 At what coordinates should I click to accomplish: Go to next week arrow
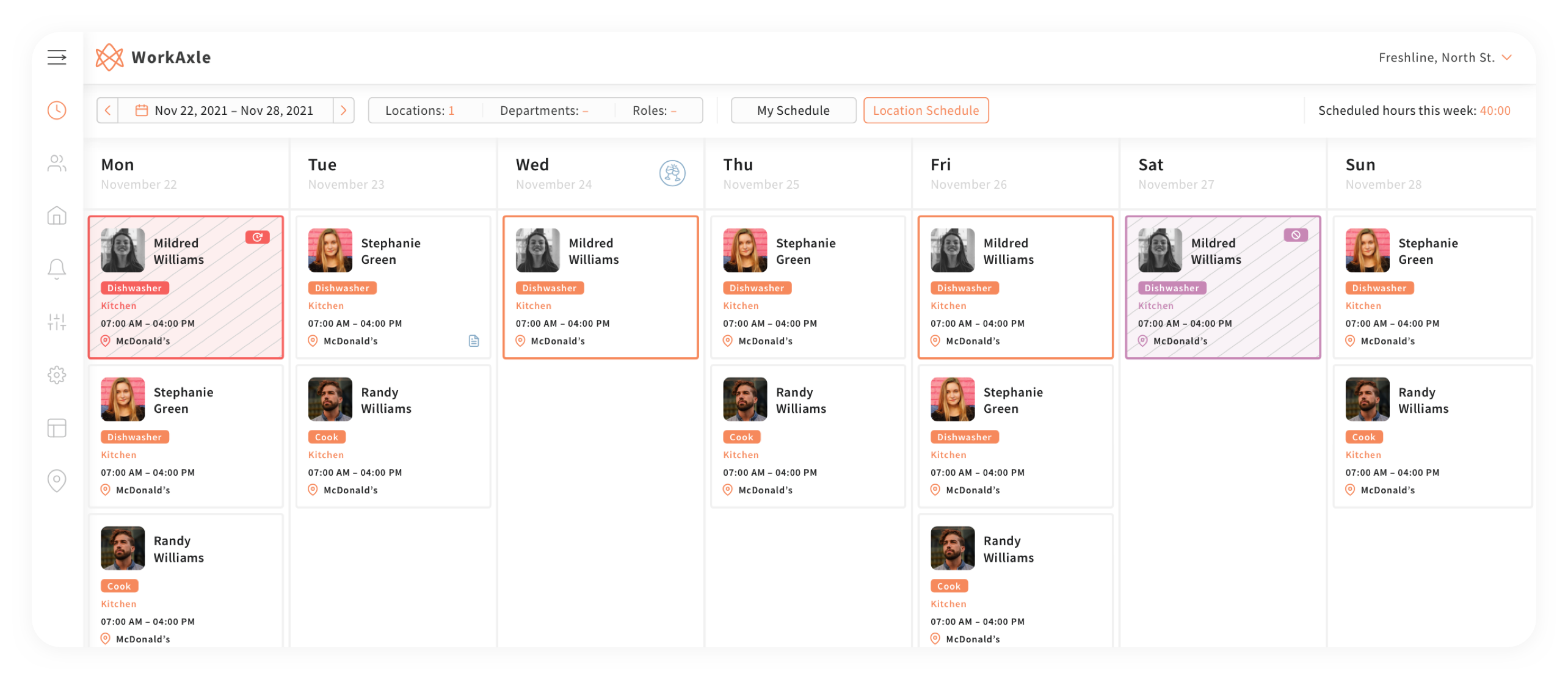tap(344, 111)
